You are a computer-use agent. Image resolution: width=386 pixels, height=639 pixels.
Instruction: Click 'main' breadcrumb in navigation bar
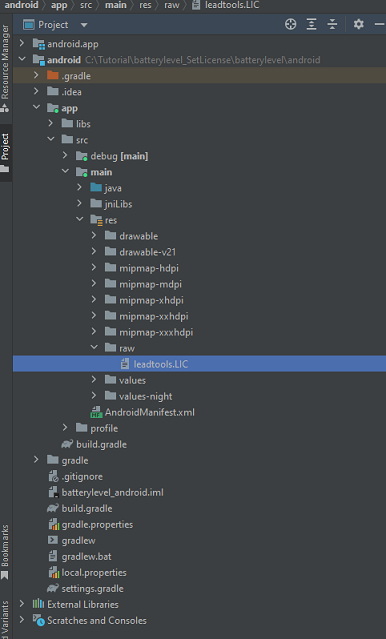tap(116, 5)
